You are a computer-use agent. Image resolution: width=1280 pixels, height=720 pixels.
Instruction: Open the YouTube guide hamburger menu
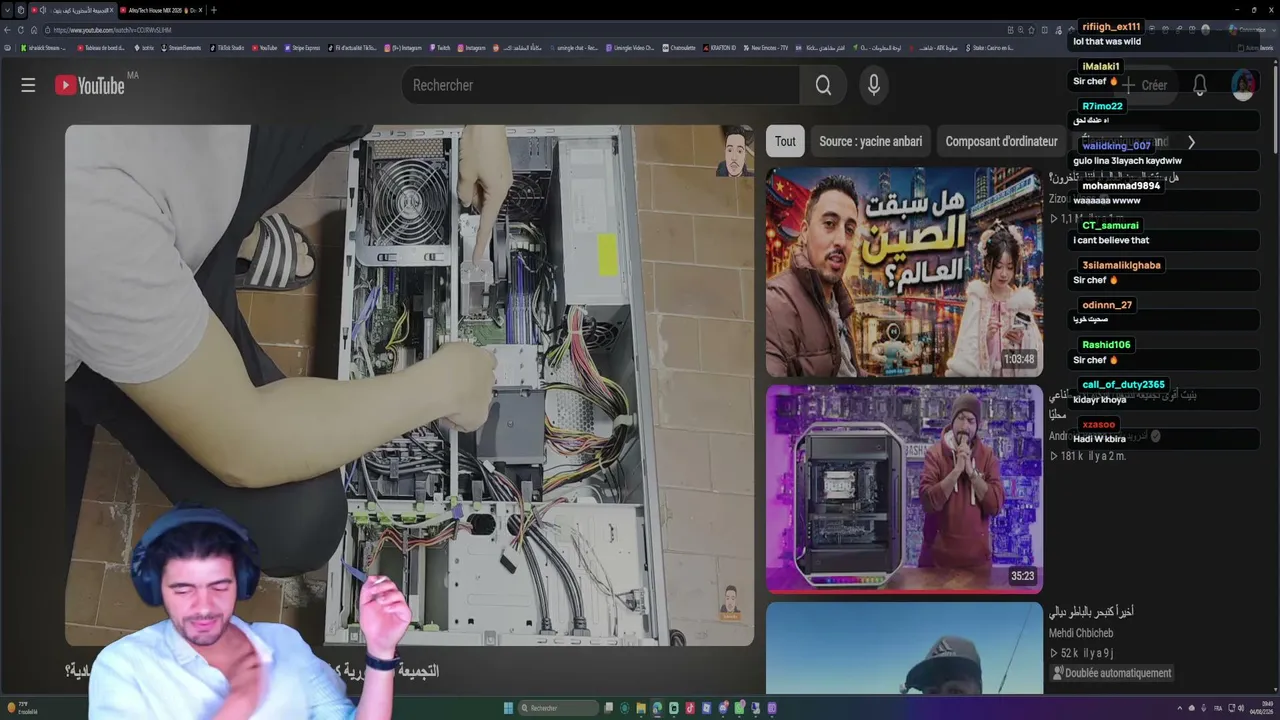pyautogui.click(x=28, y=85)
